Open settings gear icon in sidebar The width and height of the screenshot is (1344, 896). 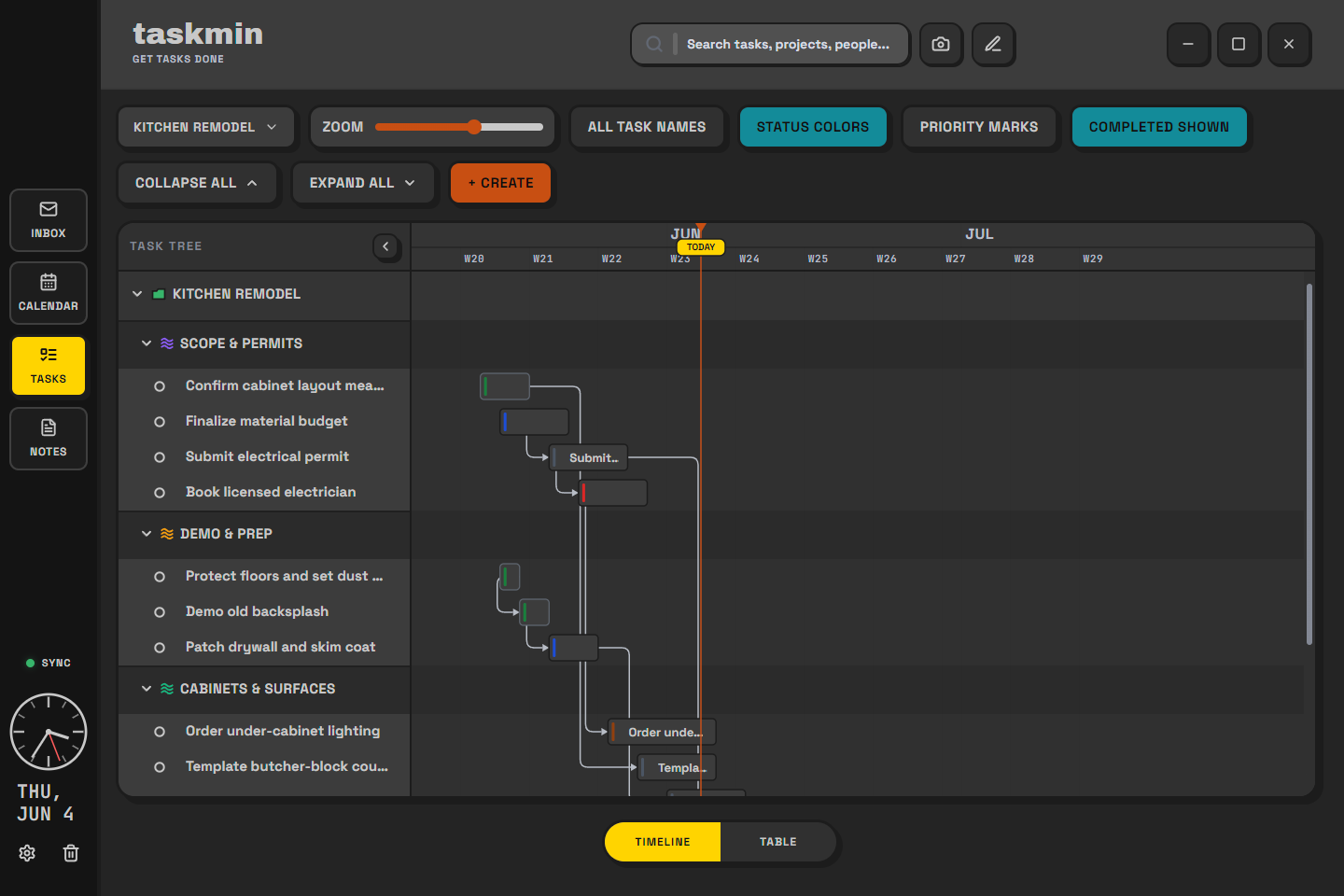(x=27, y=853)
